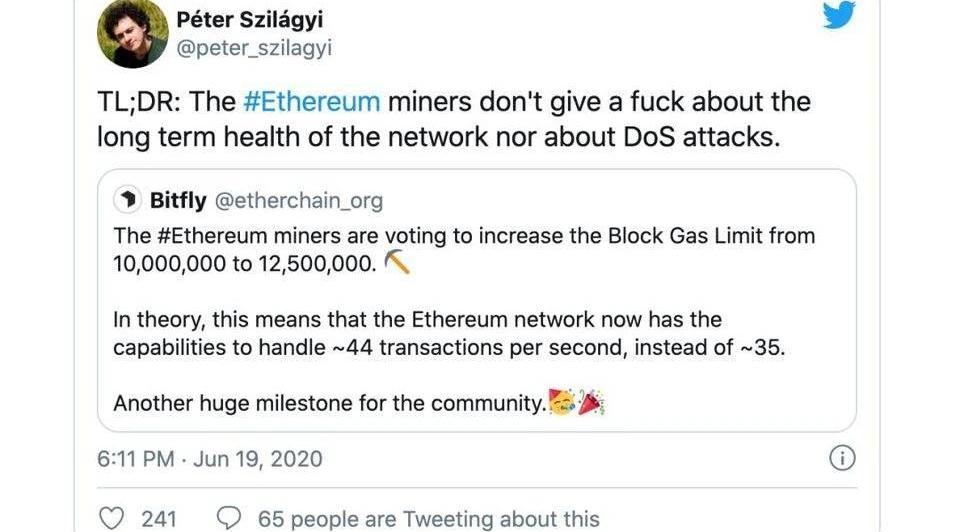The height and width of the screenshot is (532, 960).
Task: Click the party face emoji
Action: (562, 404)
